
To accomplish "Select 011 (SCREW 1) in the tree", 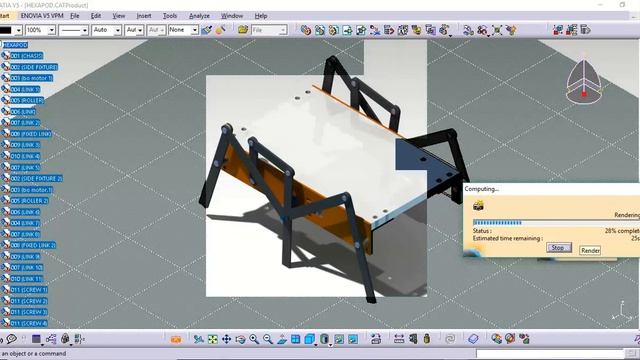I will point(29,290).
